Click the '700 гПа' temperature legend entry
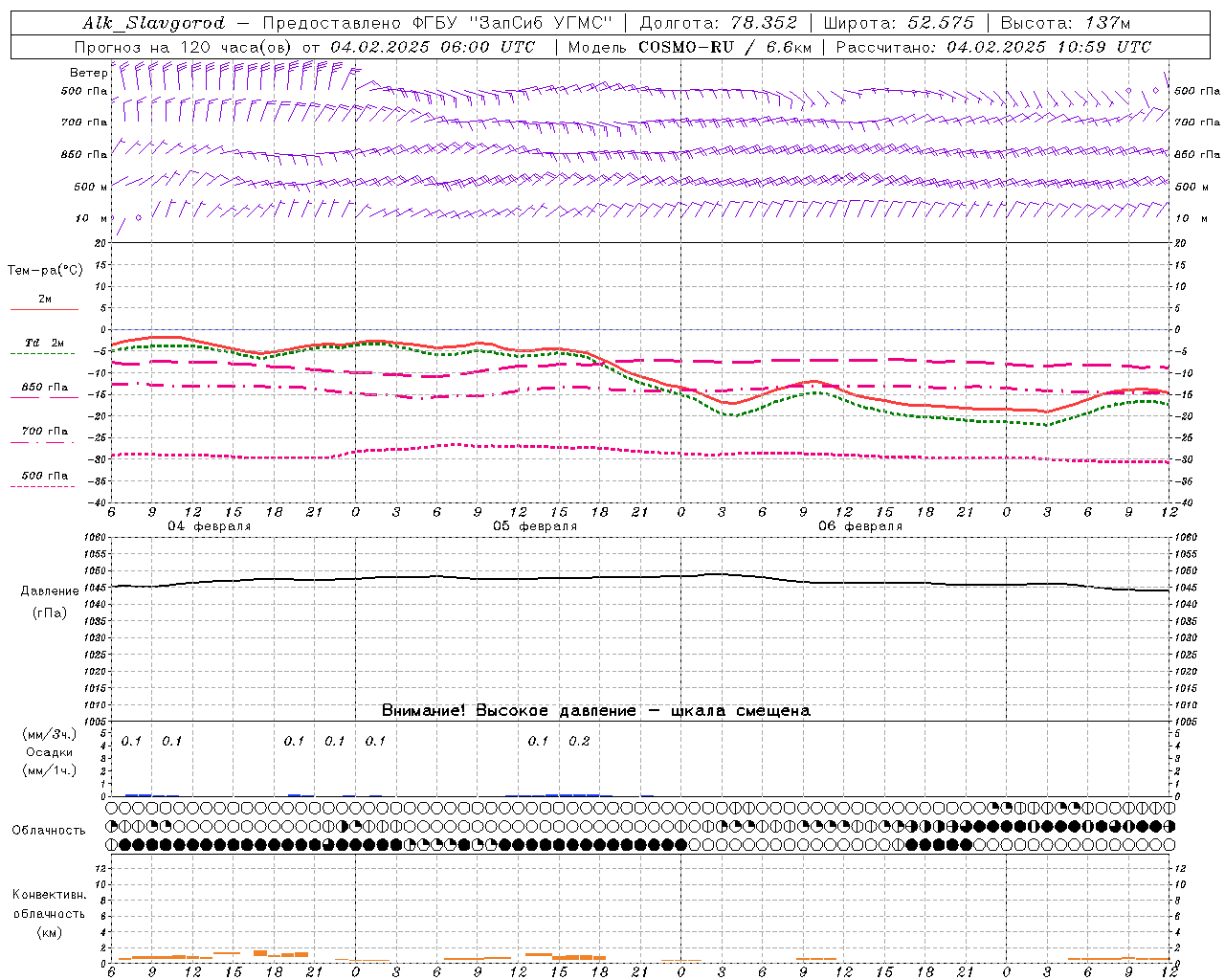 (45, 432)
